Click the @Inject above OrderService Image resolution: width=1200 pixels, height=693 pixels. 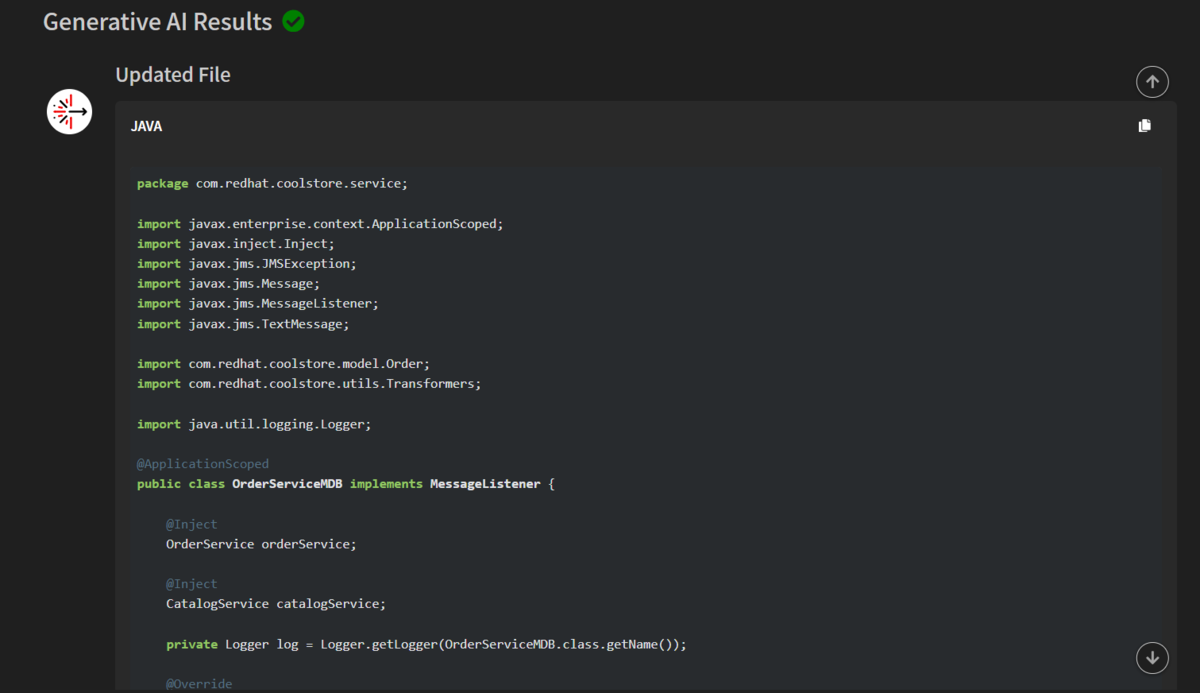[191, 524]
